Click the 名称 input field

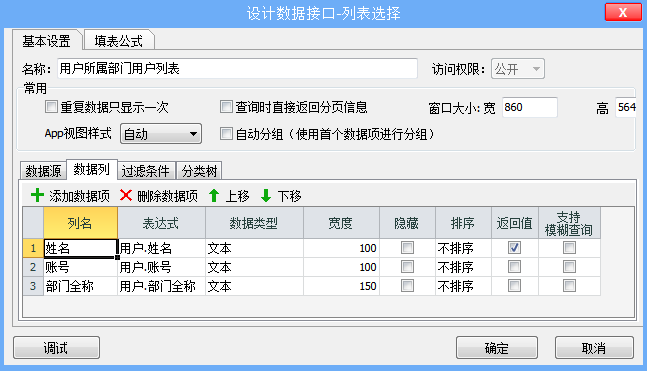(x=237, y=69)
